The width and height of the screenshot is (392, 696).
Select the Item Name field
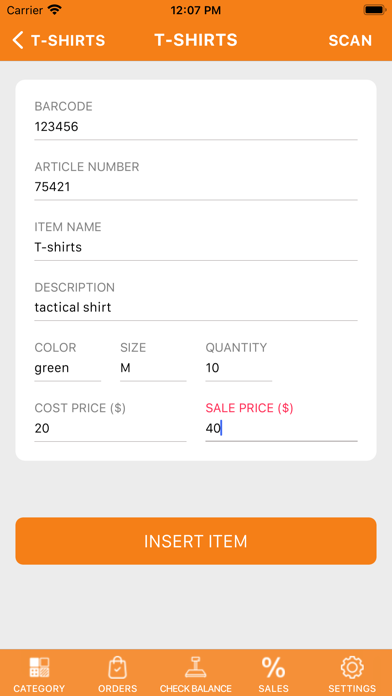point(196,247)
